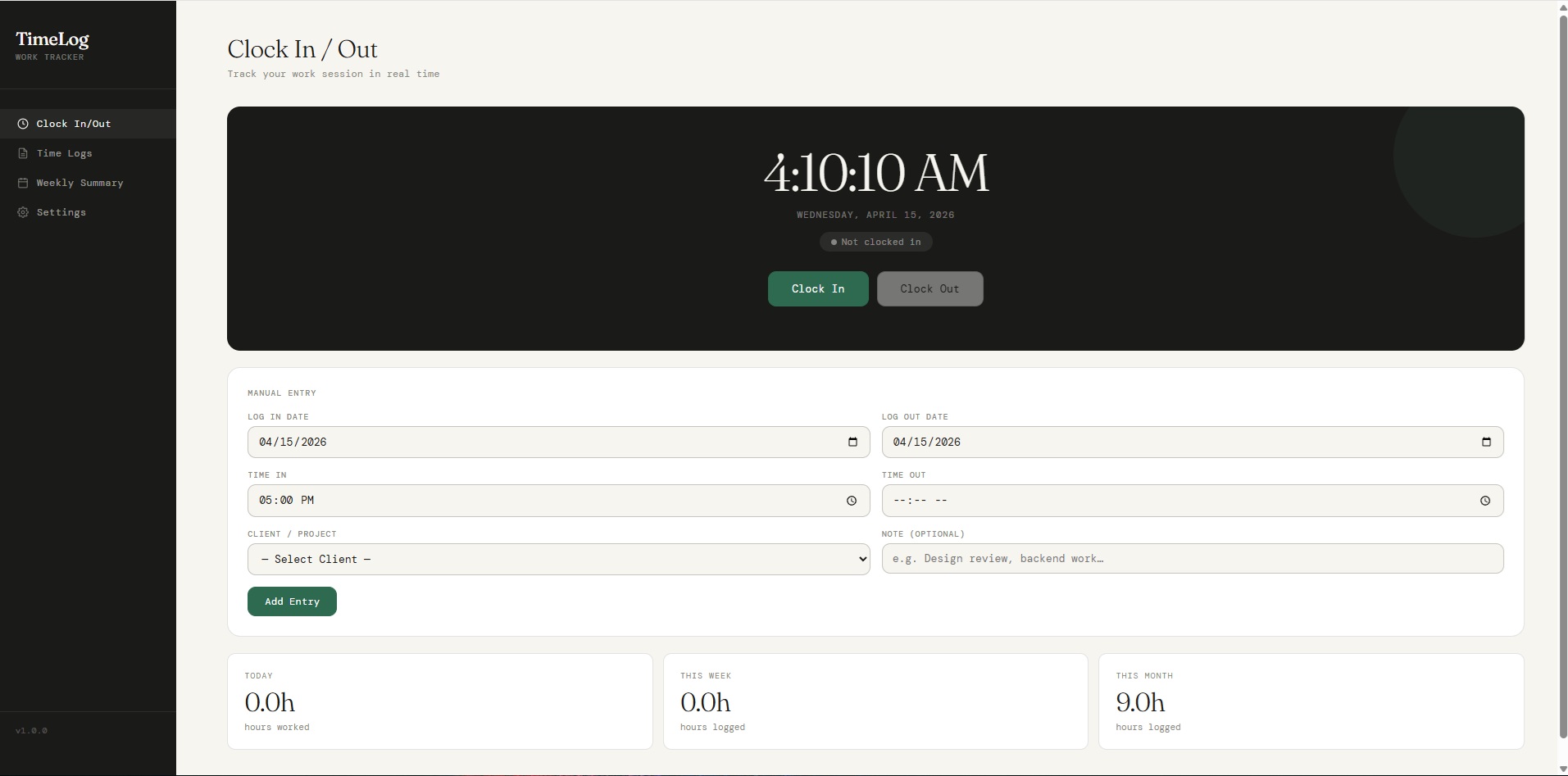Select the clock icon beside Clock In/Out
Image resolution: width=1568 pixels, height=776 pixels.
[x=23, y=124]
